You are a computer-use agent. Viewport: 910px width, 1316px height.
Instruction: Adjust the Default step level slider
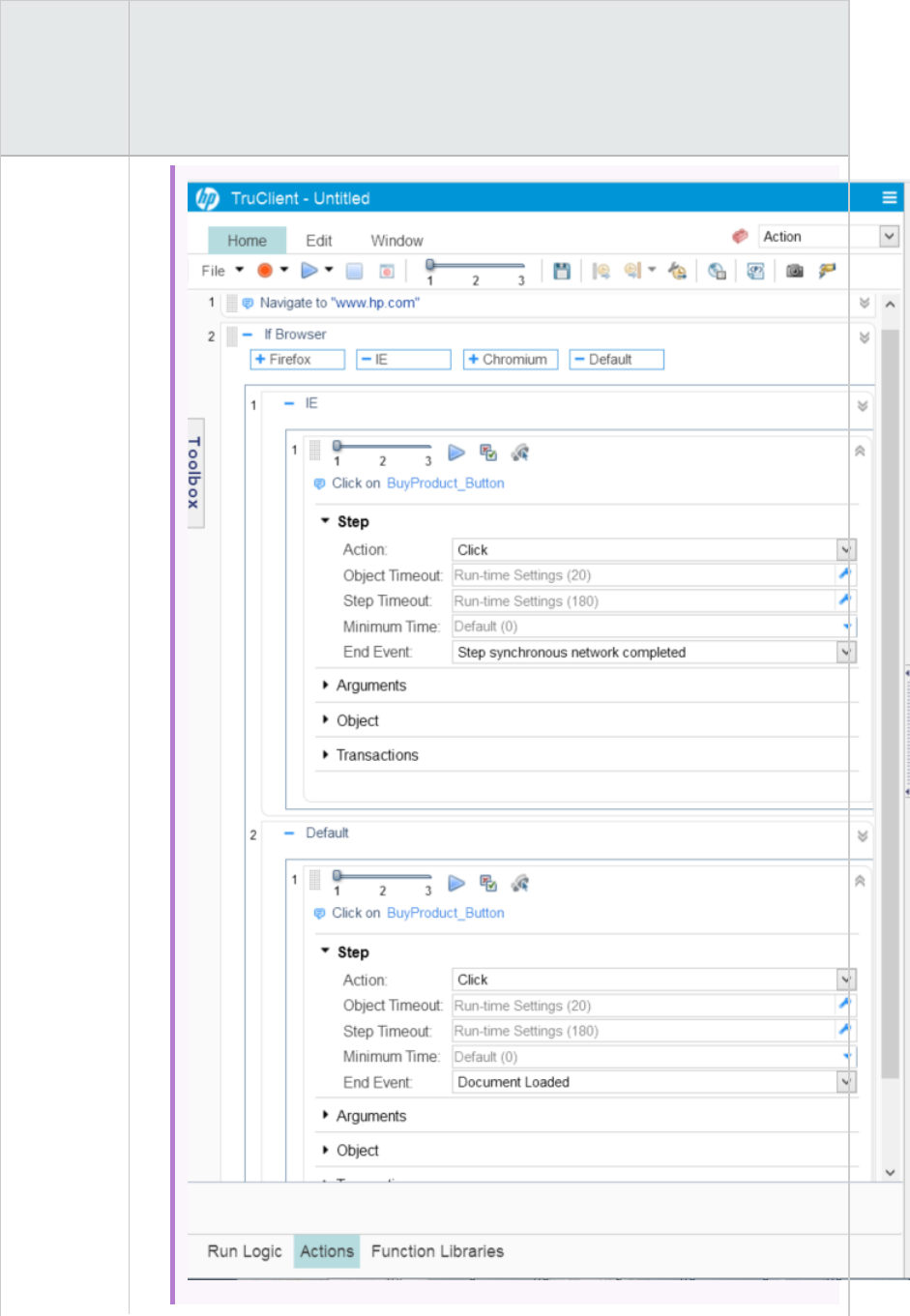(382, 876)
